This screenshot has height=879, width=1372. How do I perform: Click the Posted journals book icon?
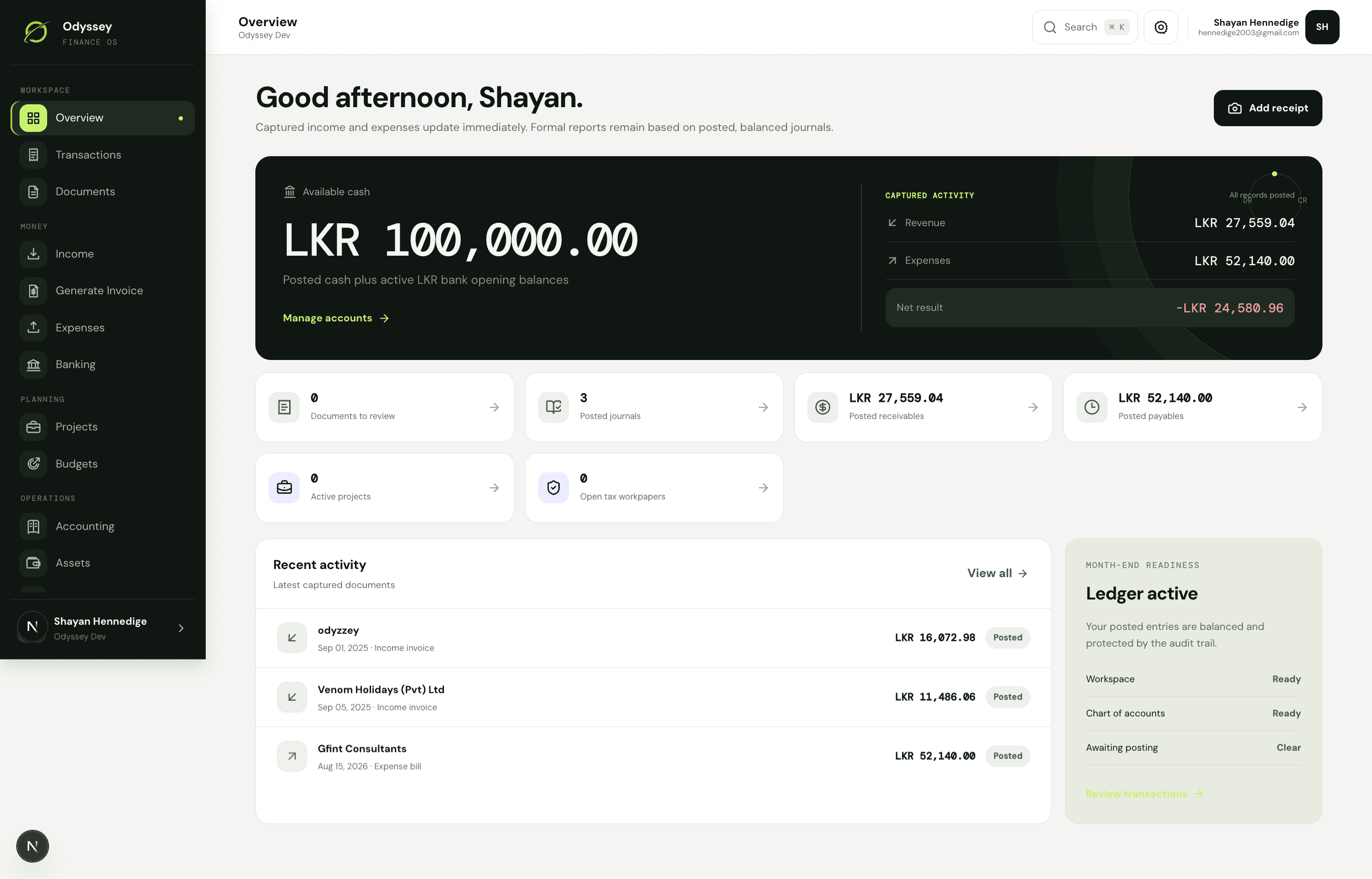click(x=553, y=407)
